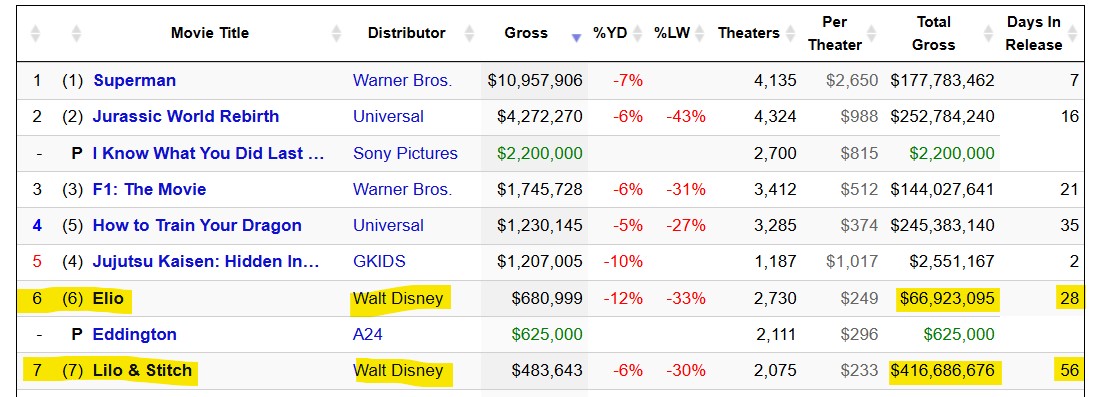The width and height of the screenshot is (1107, 397).
Task: Open Jujutsu Kaisen: Hidden Inventory link
Action: pos(206,262)
